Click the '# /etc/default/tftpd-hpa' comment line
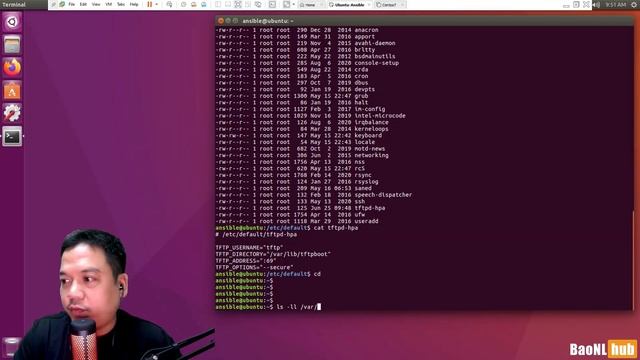Viewport: 640px width, 360px height. pyautogui.click(x=256, y=234)
